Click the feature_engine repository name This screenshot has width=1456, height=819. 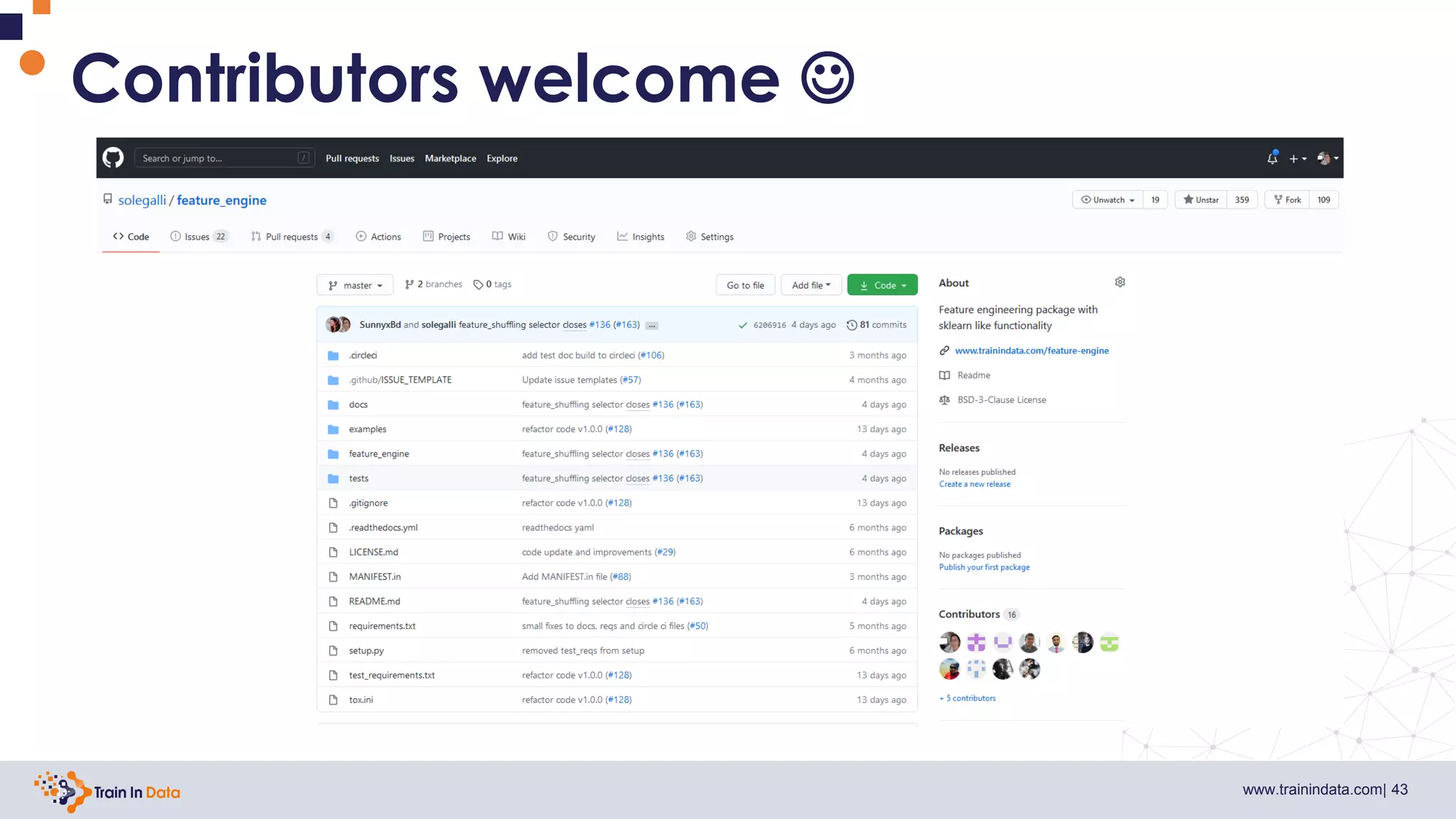222,200
